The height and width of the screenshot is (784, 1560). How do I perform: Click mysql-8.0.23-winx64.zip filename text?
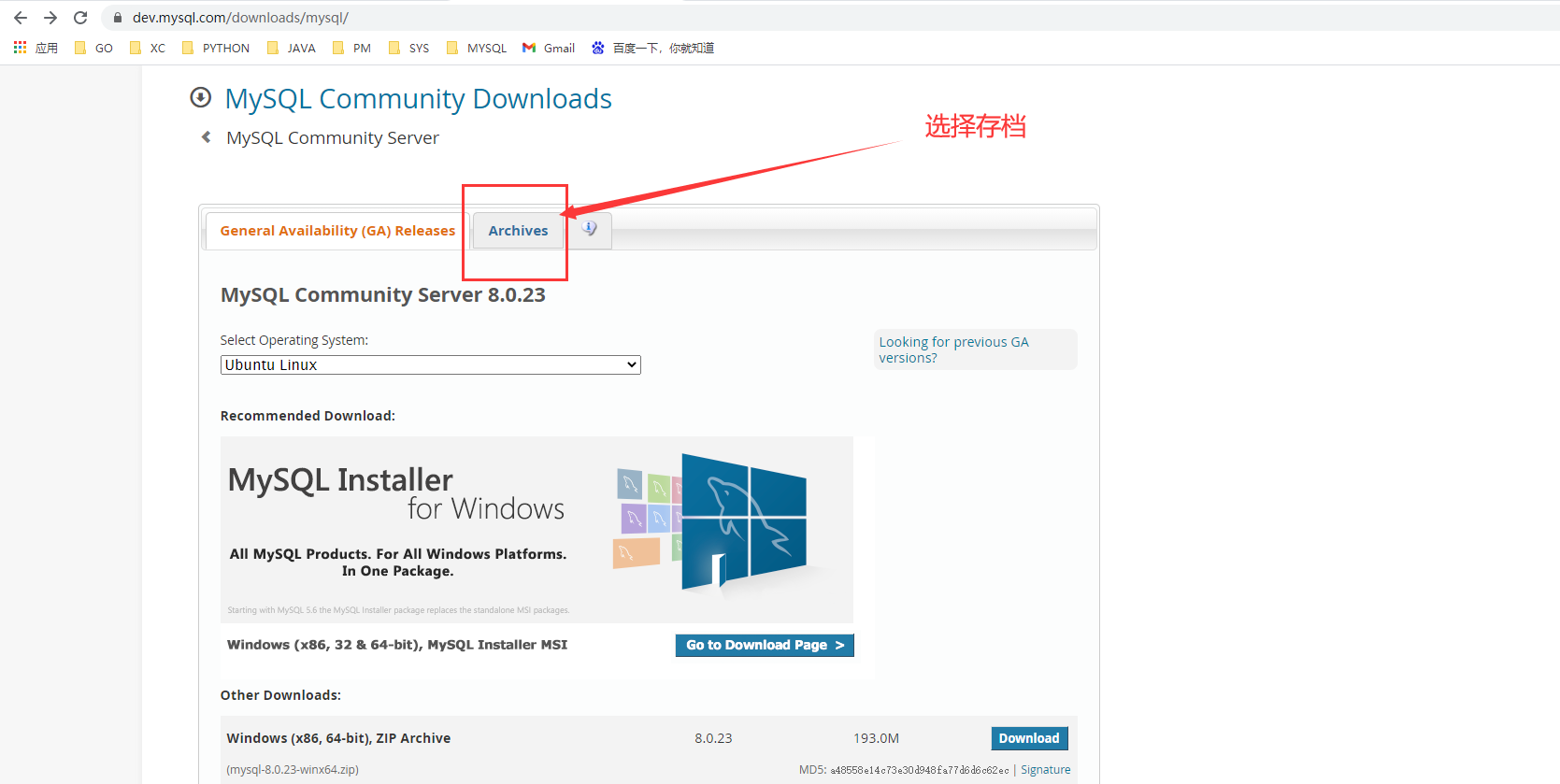pos(293,770)
